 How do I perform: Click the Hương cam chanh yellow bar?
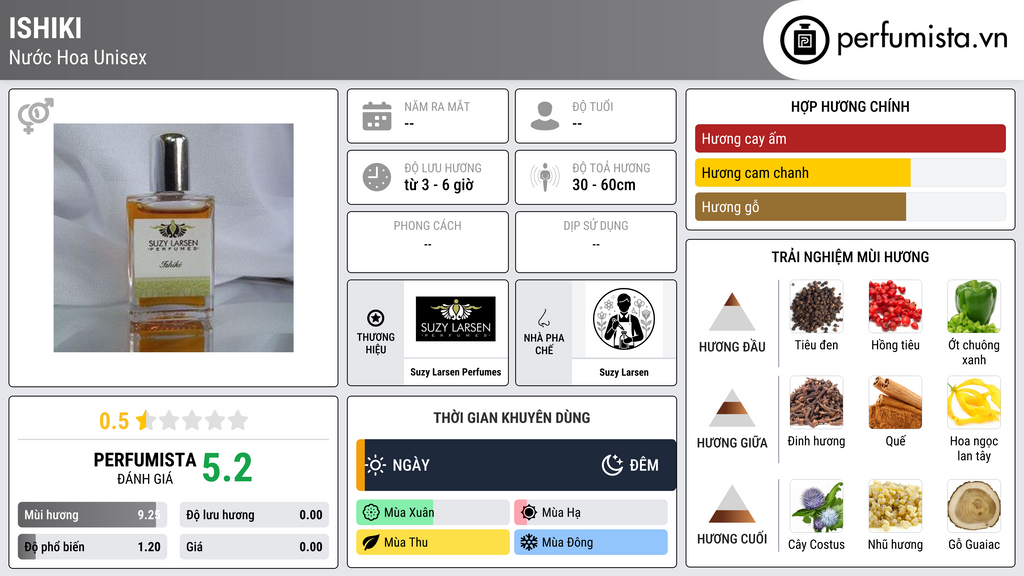click(x=803, y=173)
